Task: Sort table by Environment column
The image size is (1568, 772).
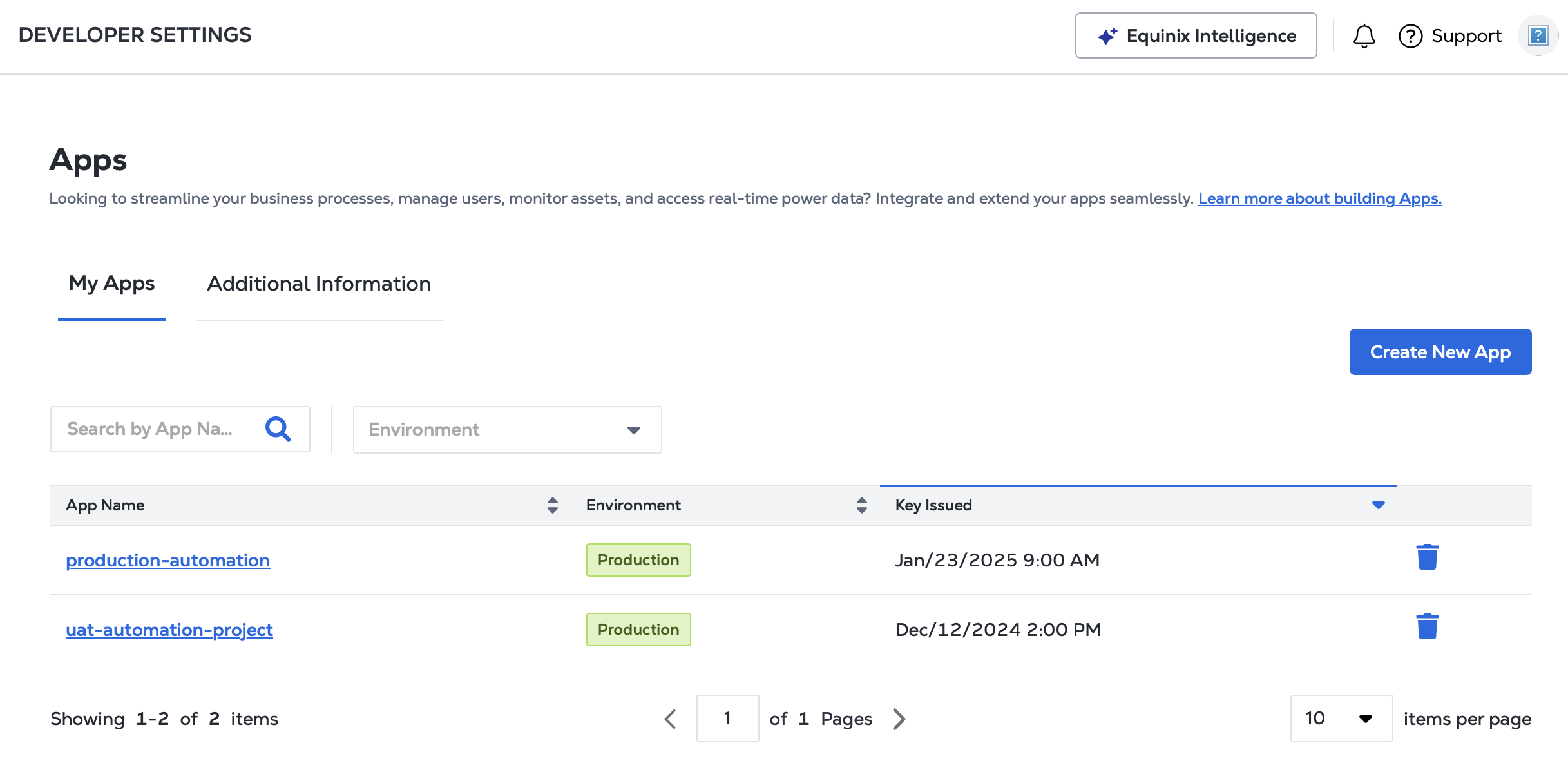Action: pos(861,505)
